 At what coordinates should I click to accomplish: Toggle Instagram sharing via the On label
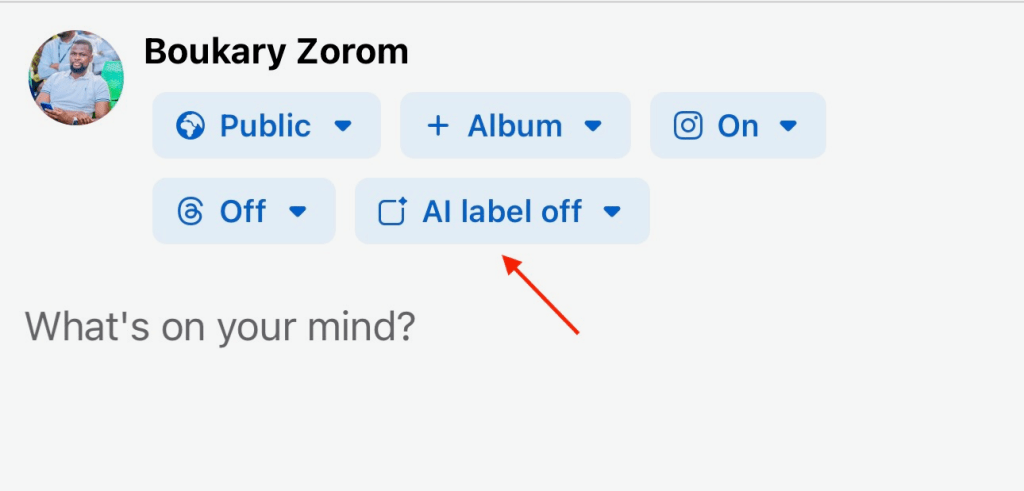pyautogui.click(x=738, y=126)
